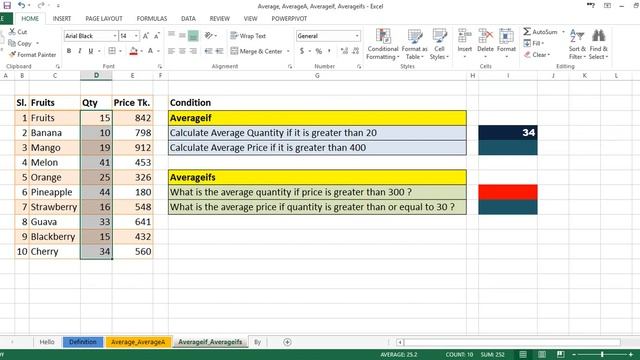Screen dimensions: 640x360
Task: Select the red result cell
Action: click(508, 192)
